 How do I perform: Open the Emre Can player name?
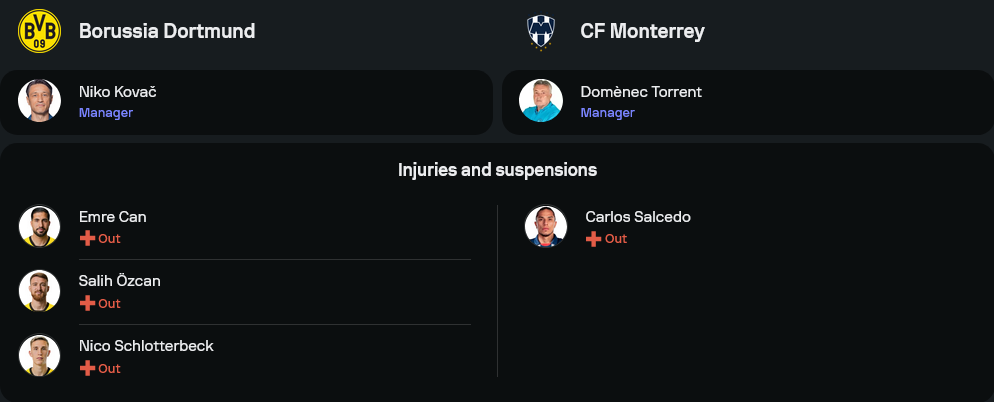click(113, 217)
